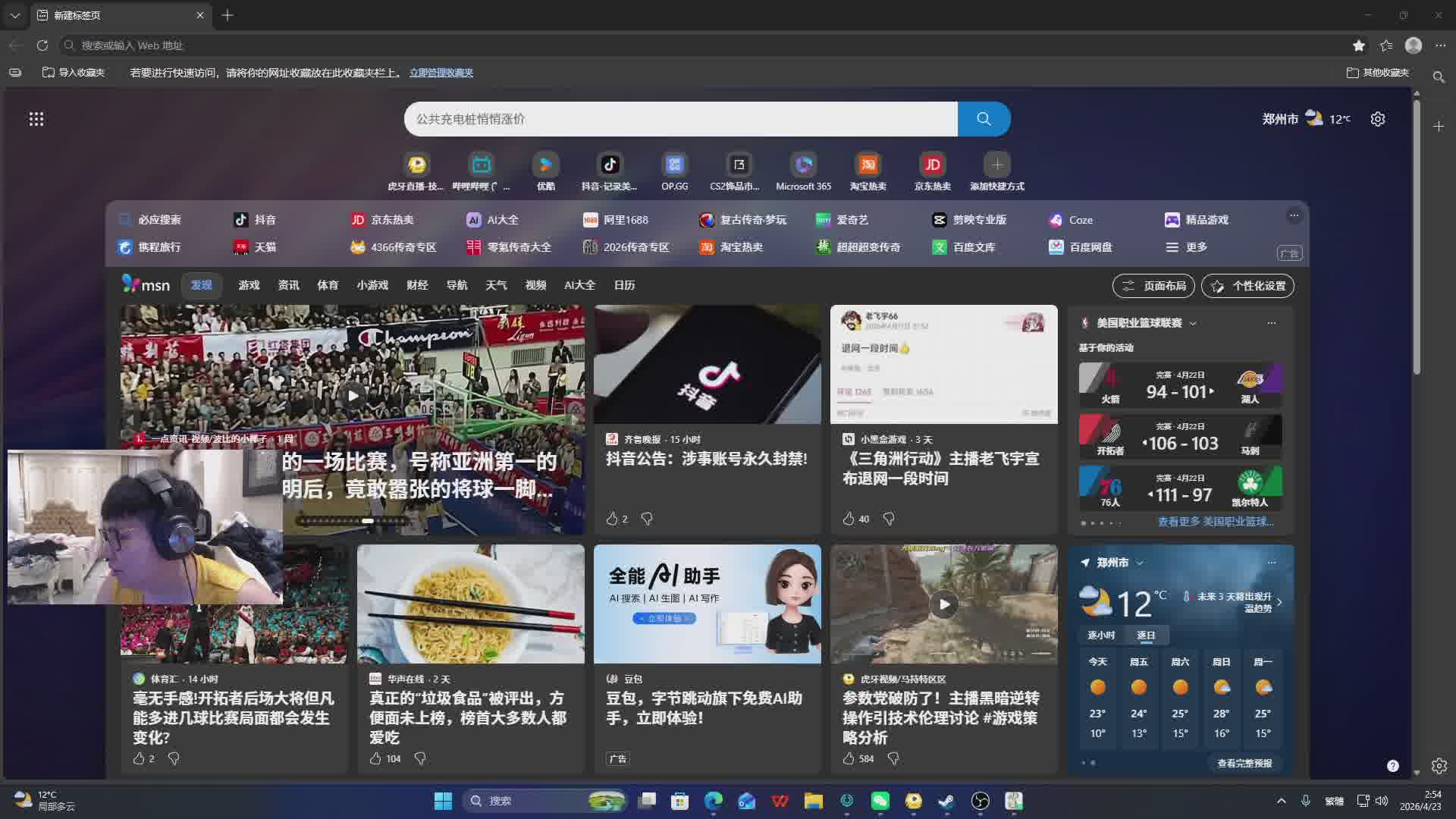This screenshot has width=1456, height=819.
Task: Switch weather forecast to 逐小时 view
Action: click(1101, 635)
